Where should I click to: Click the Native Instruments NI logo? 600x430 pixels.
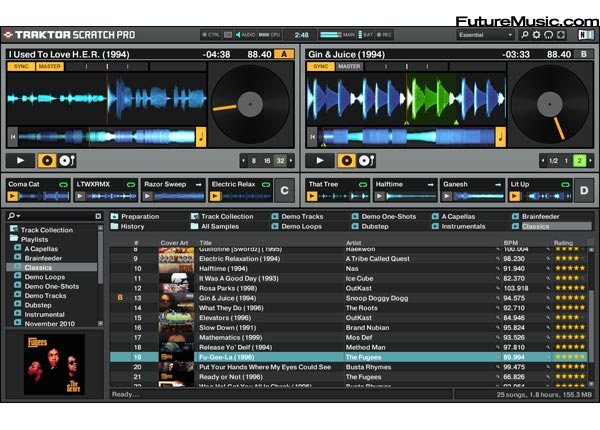click(586, 35)
